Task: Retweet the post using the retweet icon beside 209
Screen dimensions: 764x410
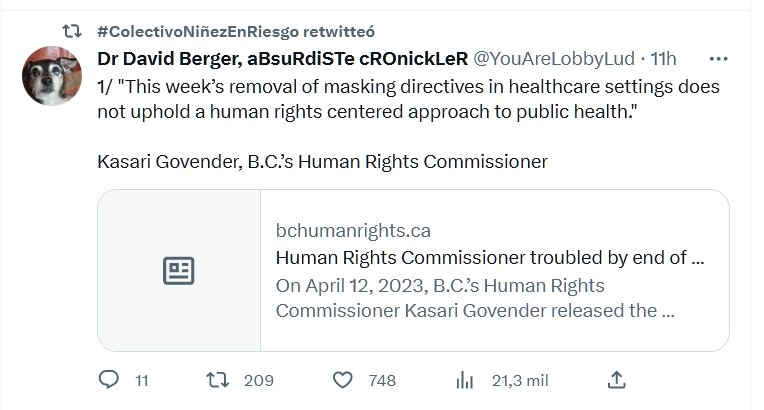Action: [x=216, y=380]
